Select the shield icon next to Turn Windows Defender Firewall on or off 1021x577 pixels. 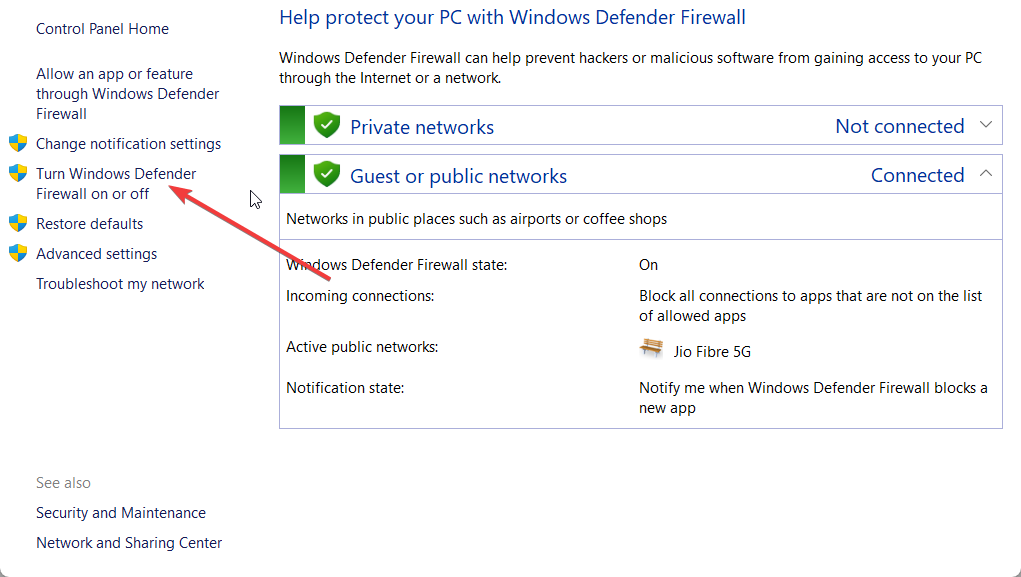18,173
